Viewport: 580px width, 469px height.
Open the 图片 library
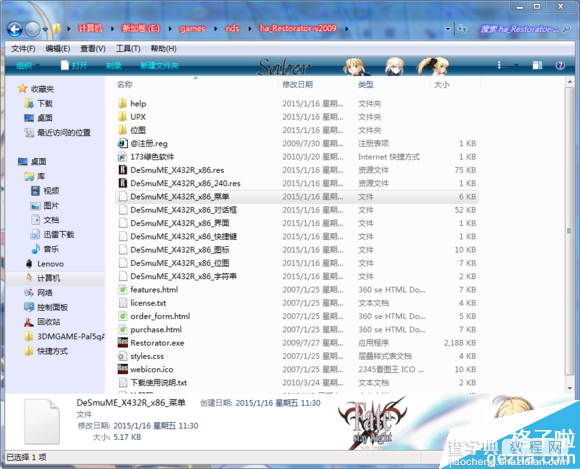tap(45, 206)
